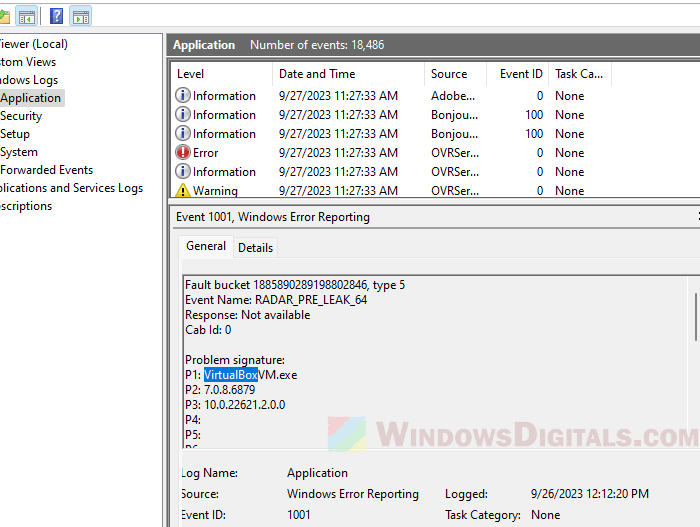Select Security log in the tree
The height and width of the screenshot is (527, 700).
click(21, 116)
